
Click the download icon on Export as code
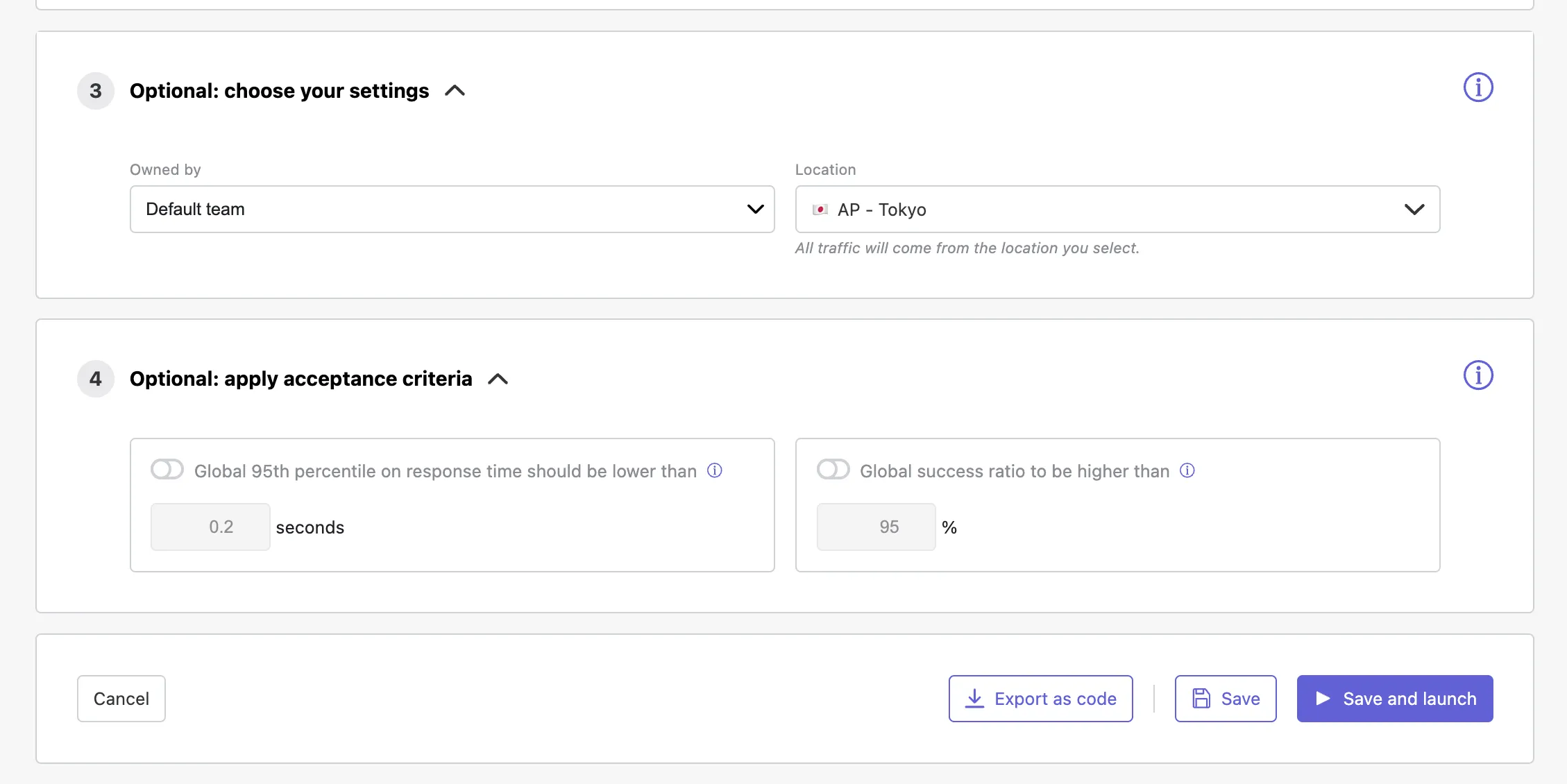pos(974,699)
